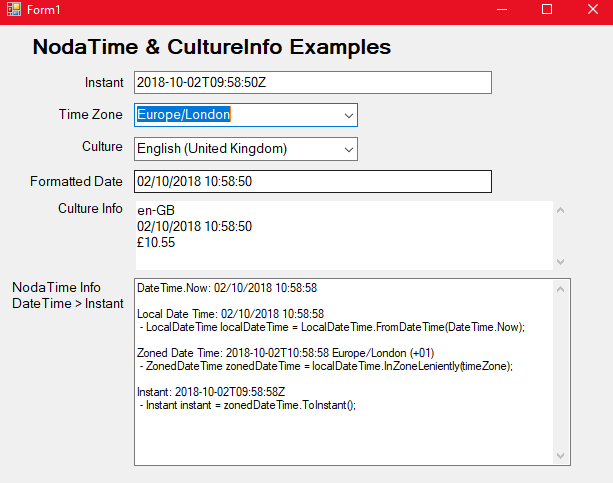Click the LocalDateTime.FromDateTime code line

pos(332,327)
